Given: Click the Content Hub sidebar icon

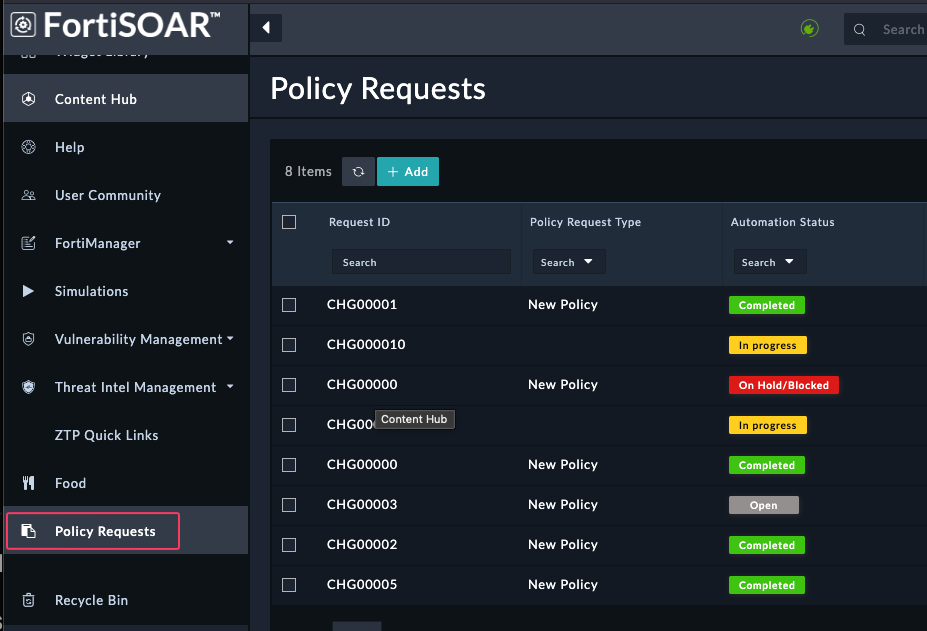Looking at the screenshot, I should pyautogui.click(x=29, y=99).
